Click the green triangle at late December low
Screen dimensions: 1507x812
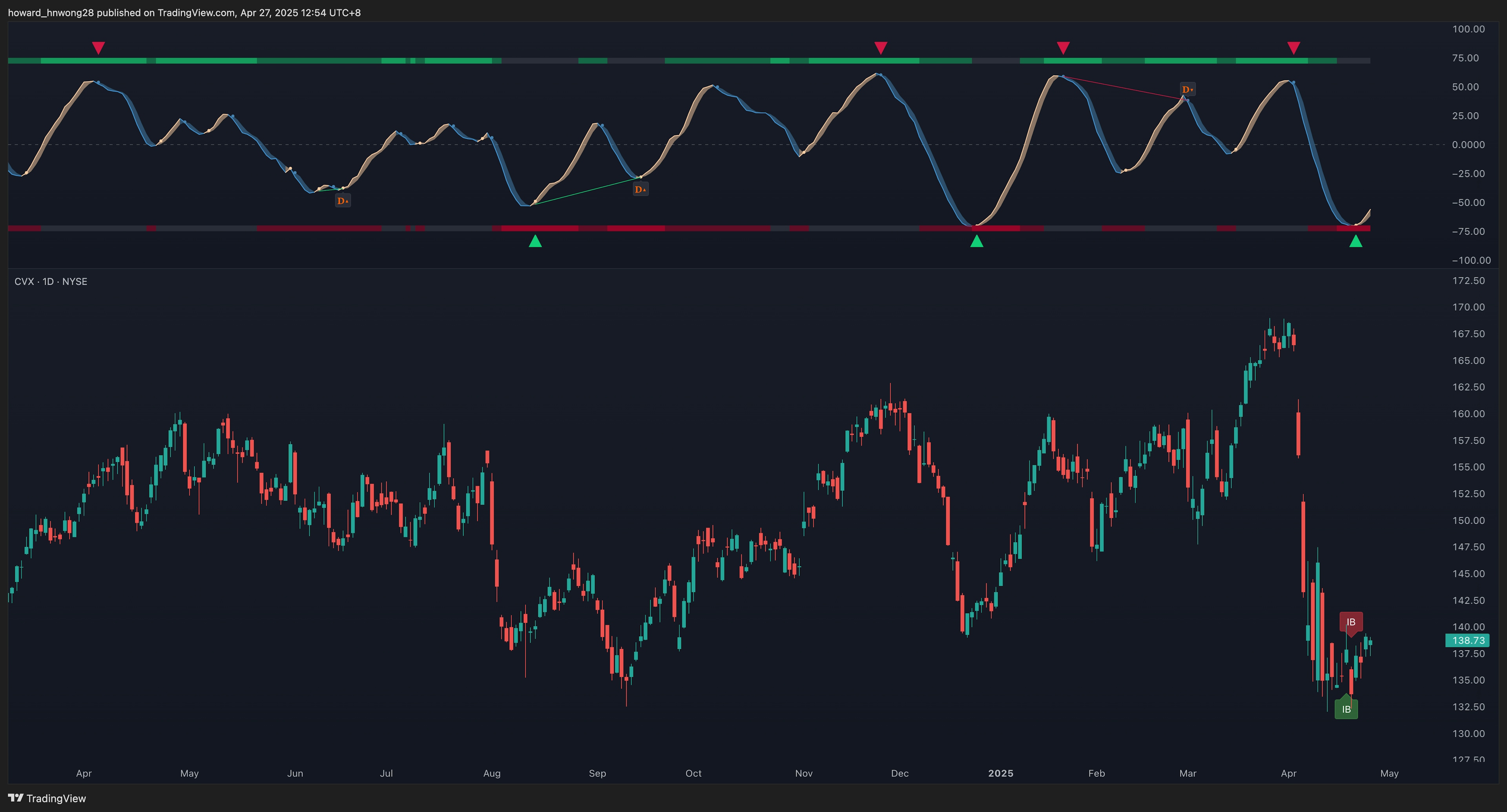(976, 241)
